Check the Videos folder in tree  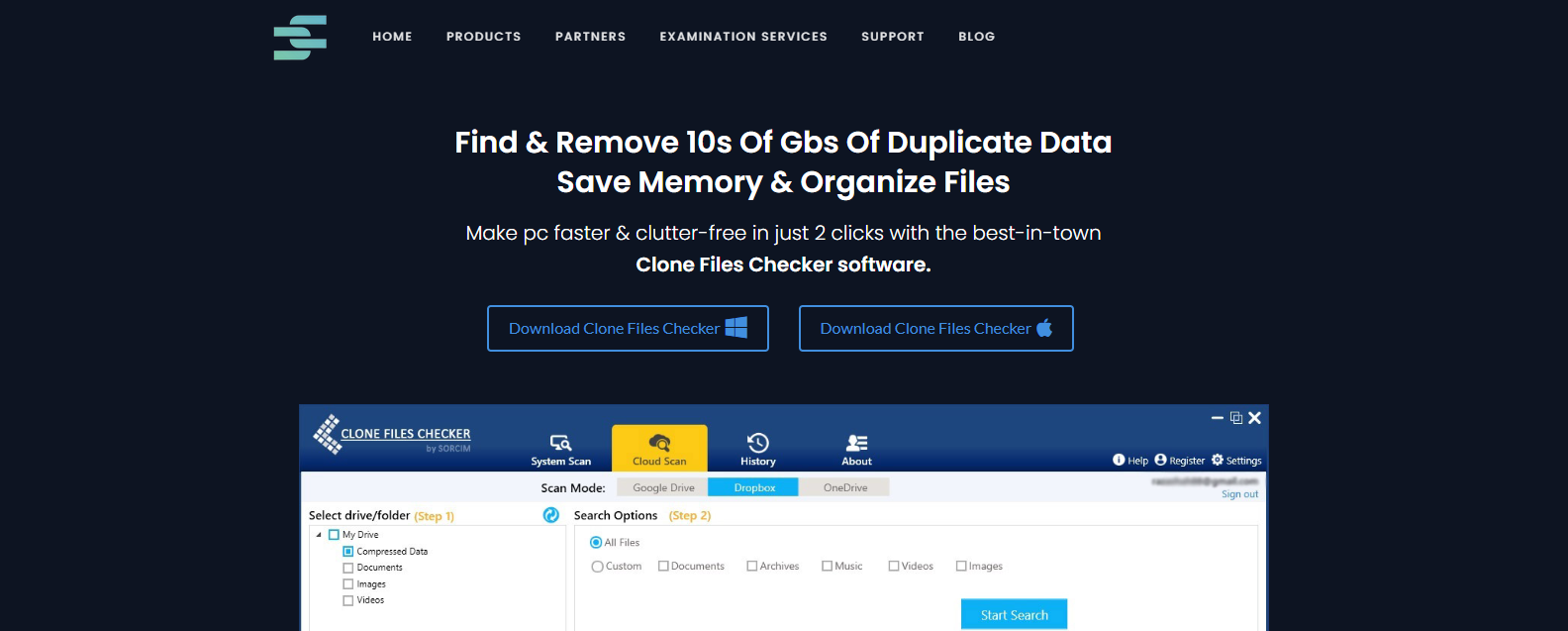pyautogui.click(x=347, y=600)
